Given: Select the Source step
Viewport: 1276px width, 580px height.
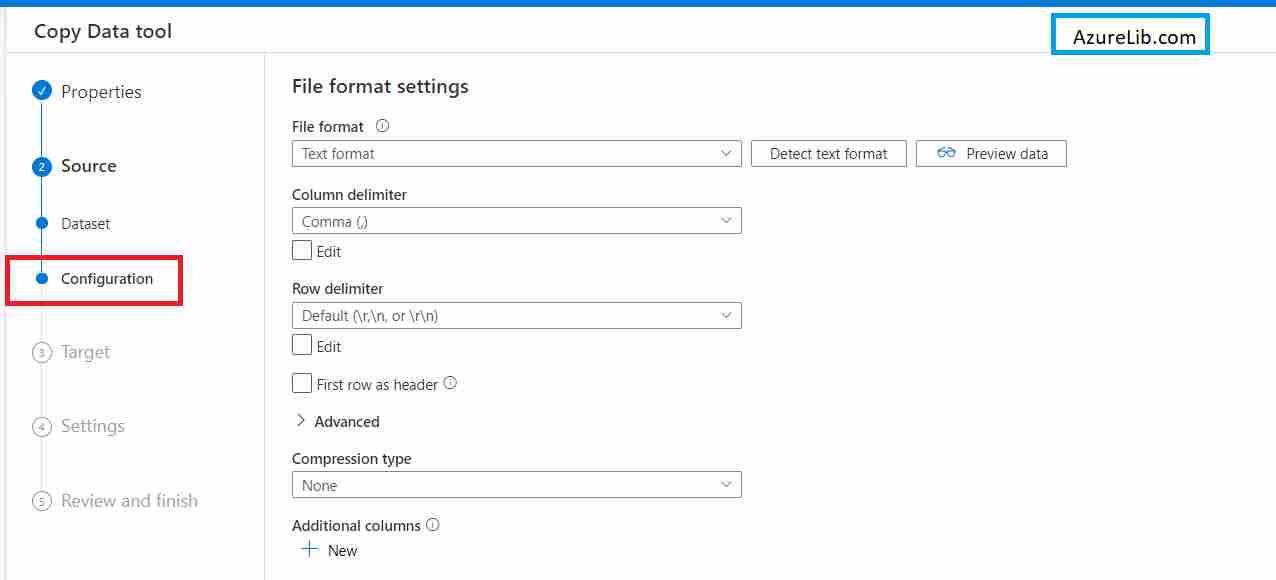Looking at the screenshot, I should click(89, 166).
